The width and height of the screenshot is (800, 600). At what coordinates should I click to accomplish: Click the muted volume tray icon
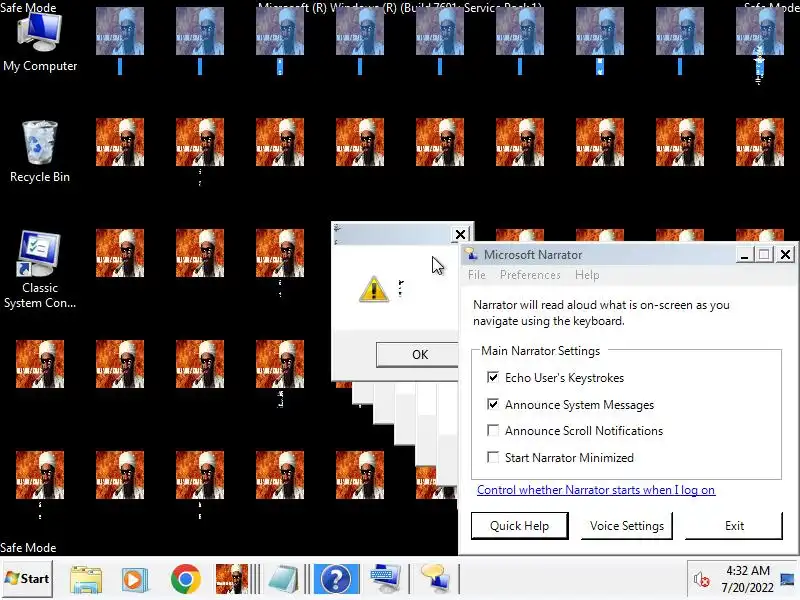702,580
